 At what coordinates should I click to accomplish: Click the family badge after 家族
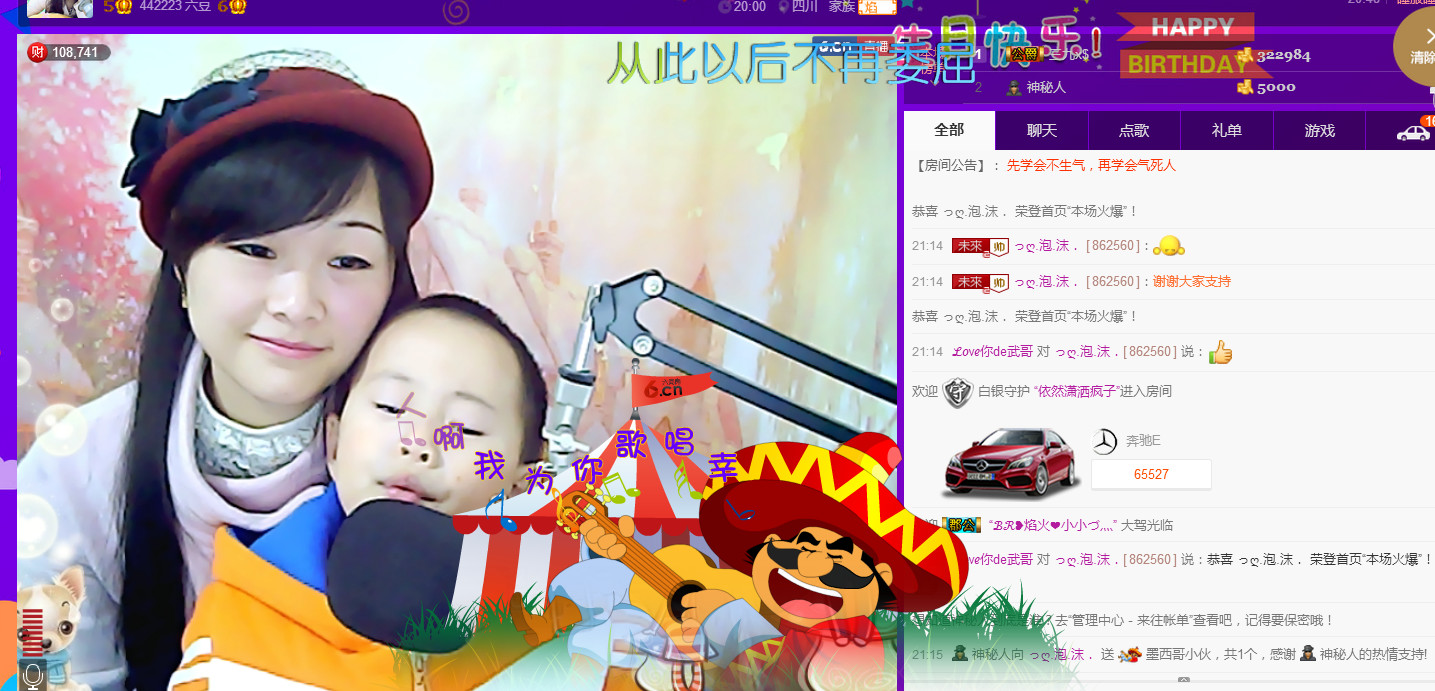(877, 7)
